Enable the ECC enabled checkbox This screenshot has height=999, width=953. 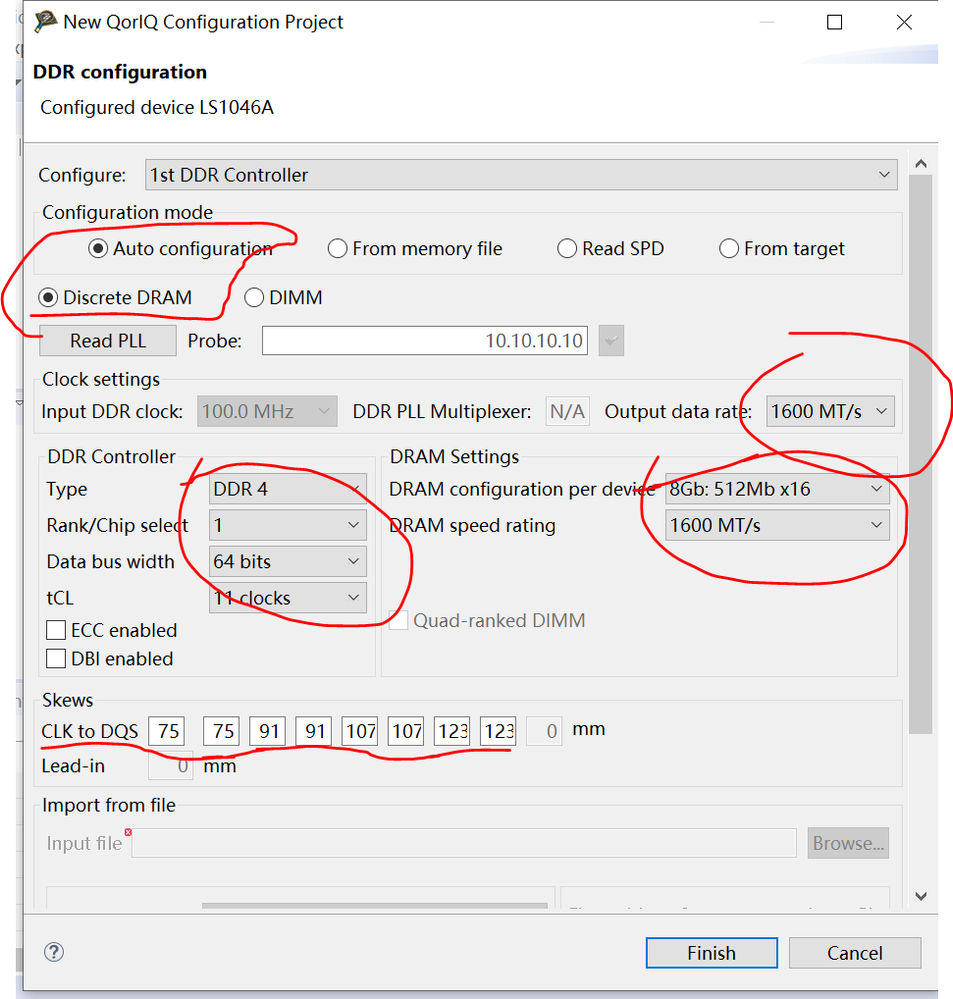[56, 630]
